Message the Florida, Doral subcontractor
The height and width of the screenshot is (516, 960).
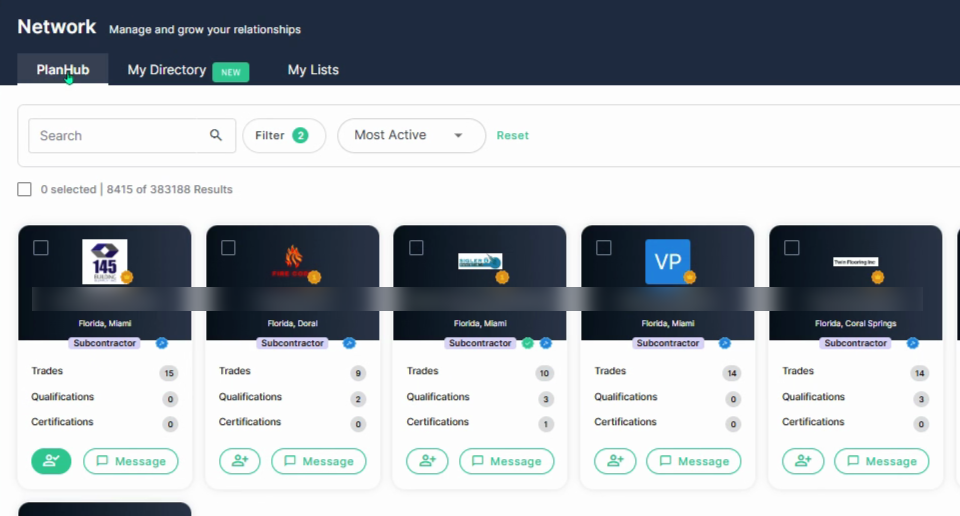coord(318,461)
